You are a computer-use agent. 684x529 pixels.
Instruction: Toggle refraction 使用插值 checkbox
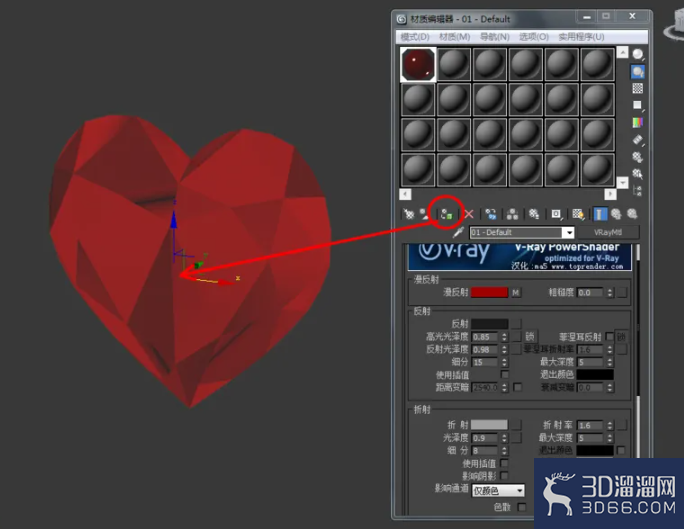[505, 463]
